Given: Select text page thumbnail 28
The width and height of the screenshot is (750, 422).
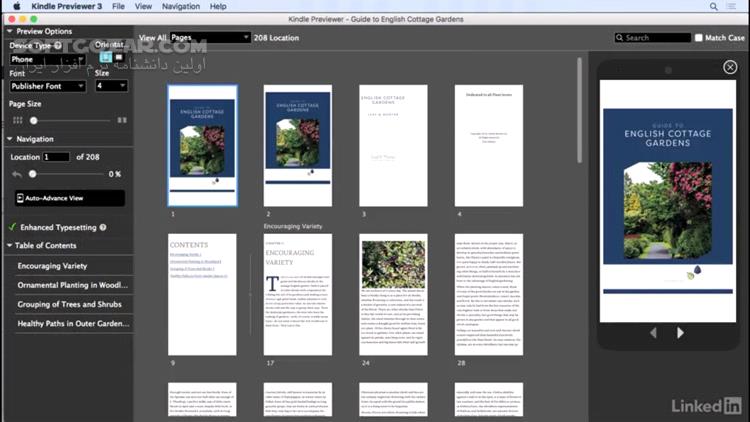Looking at the screenshot, I should (489, 294).
